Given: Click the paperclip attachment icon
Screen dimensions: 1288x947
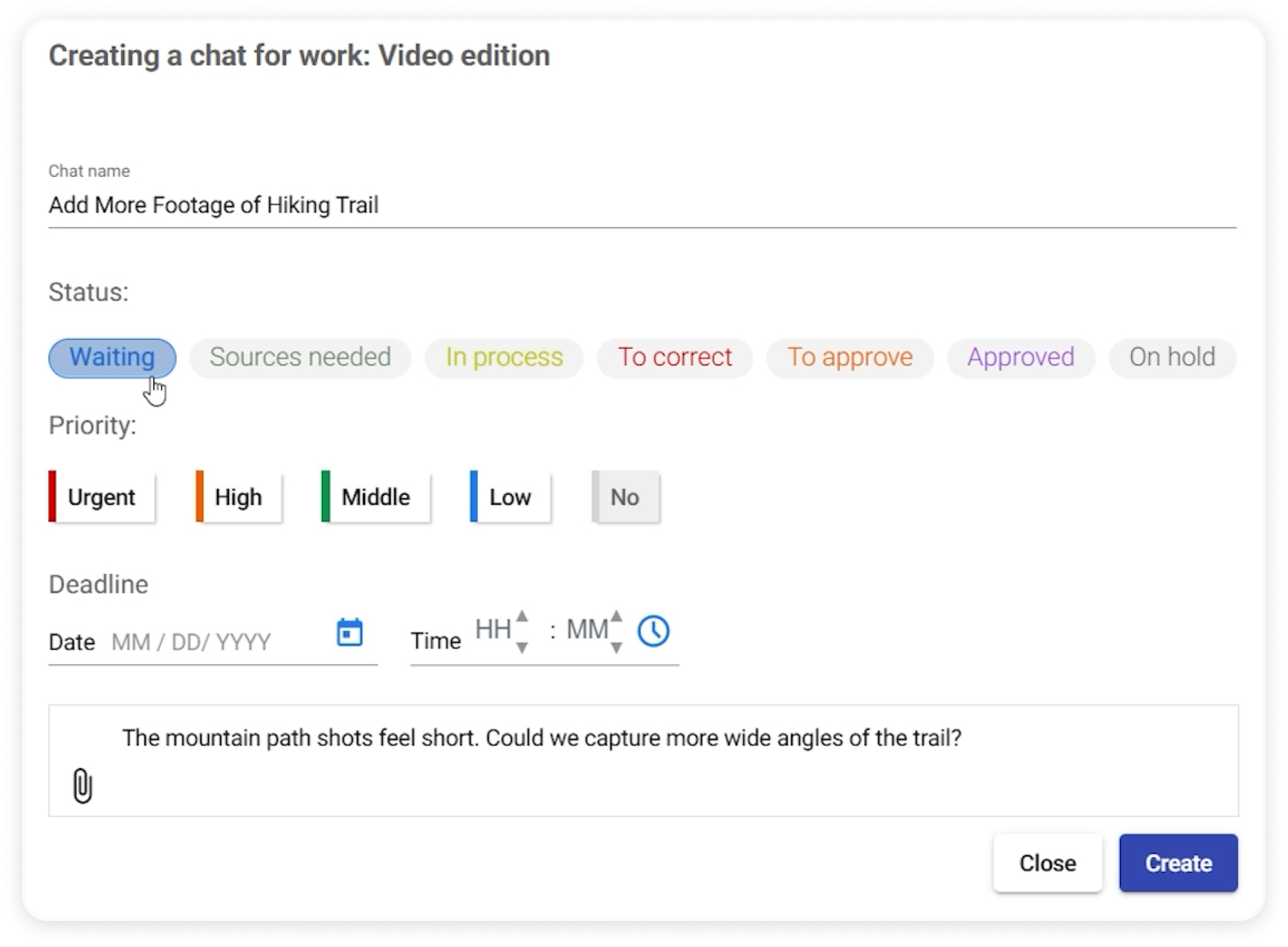Looking at the screenshot, I should (82, 786).
